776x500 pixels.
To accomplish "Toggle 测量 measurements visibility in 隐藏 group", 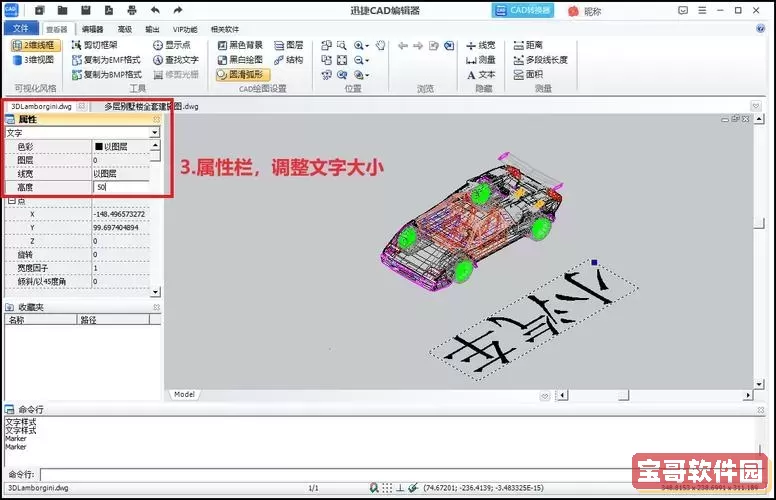I will click(481, 60).
